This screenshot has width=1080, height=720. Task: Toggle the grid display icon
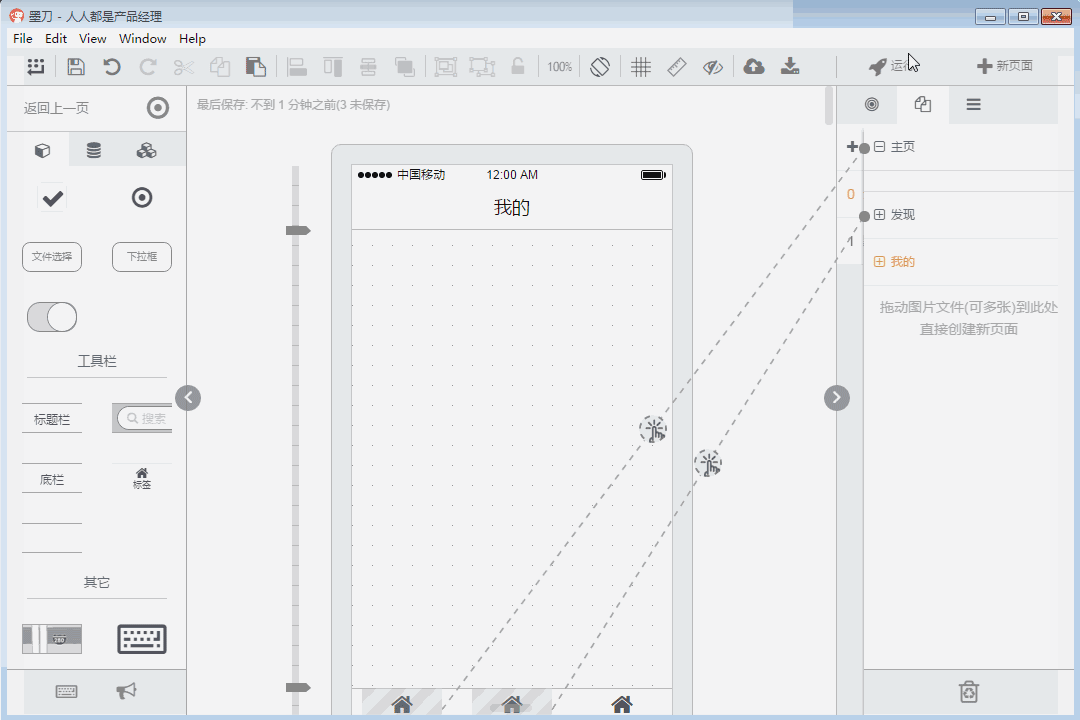[641, 67]
